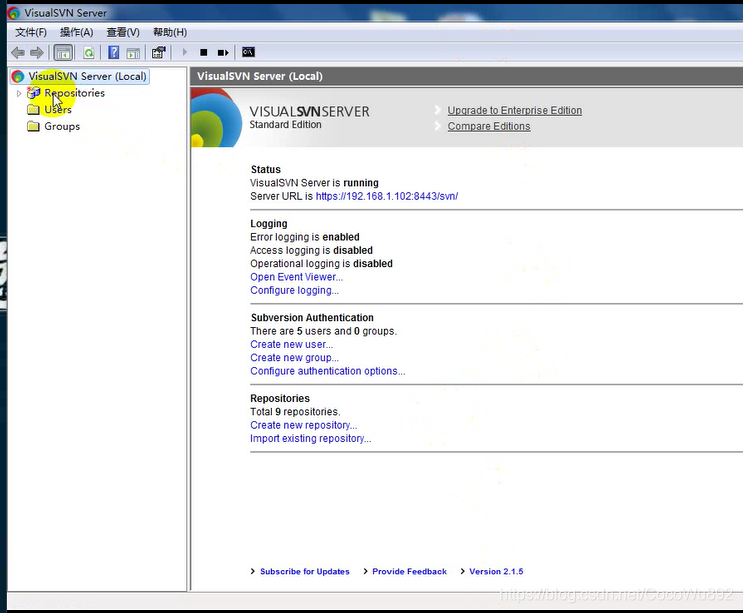
Task: Click Create new repository link
Action: (x=304, y=425)
